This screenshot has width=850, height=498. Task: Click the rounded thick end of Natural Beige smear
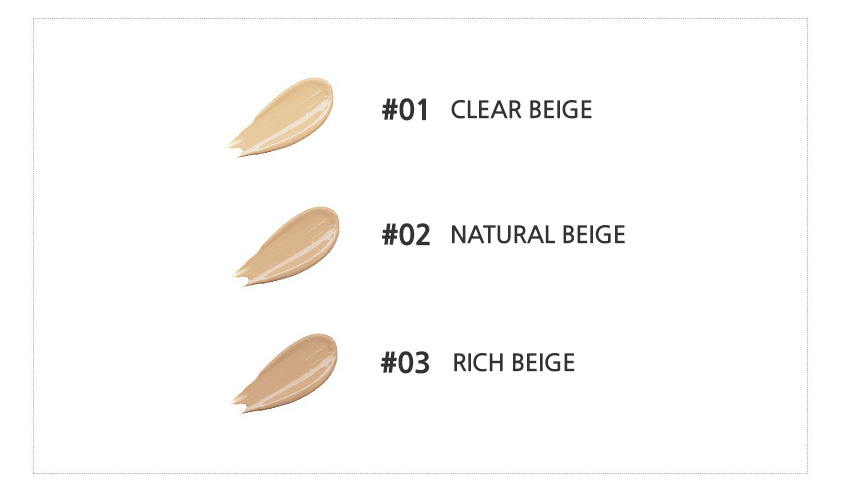(323, 224)
